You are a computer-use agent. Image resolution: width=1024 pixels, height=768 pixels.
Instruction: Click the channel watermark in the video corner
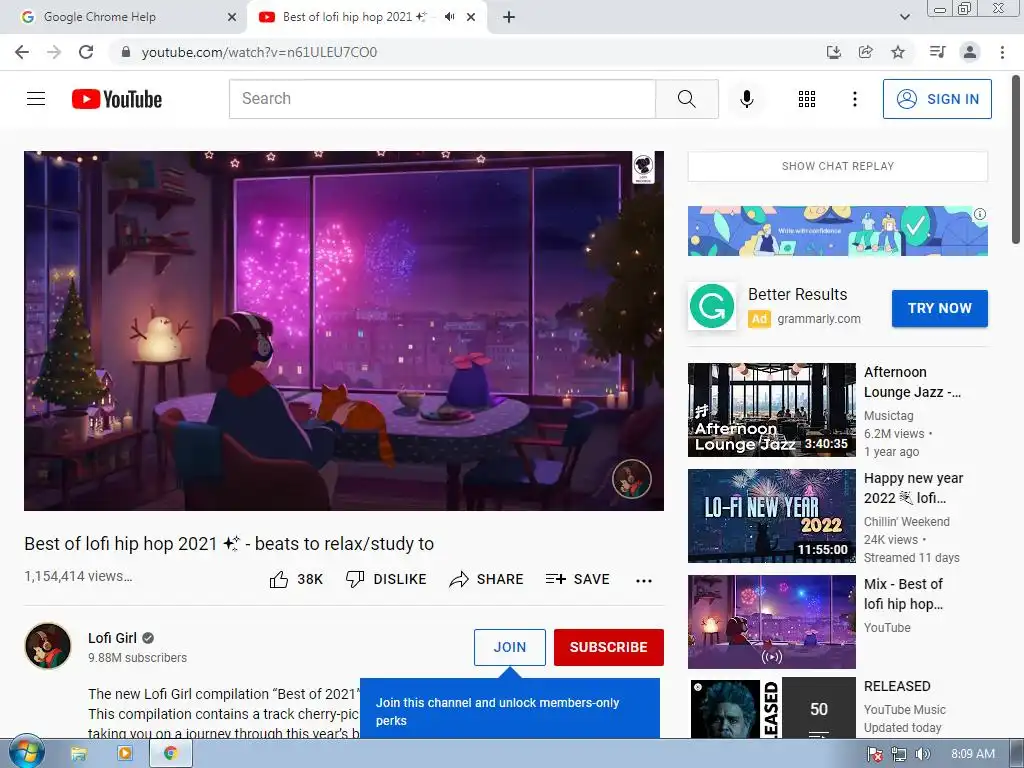pyautogui.click(x=631, y=479)
